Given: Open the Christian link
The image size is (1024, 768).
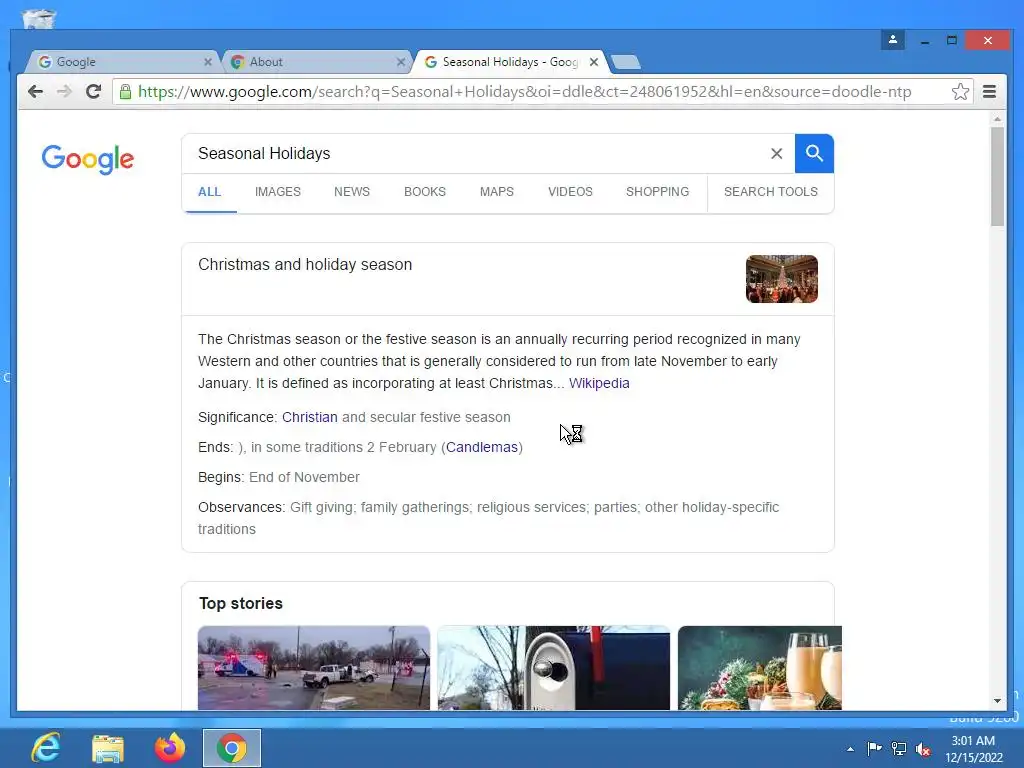Looking at the screenshot, I should click(x=310, y=417).
